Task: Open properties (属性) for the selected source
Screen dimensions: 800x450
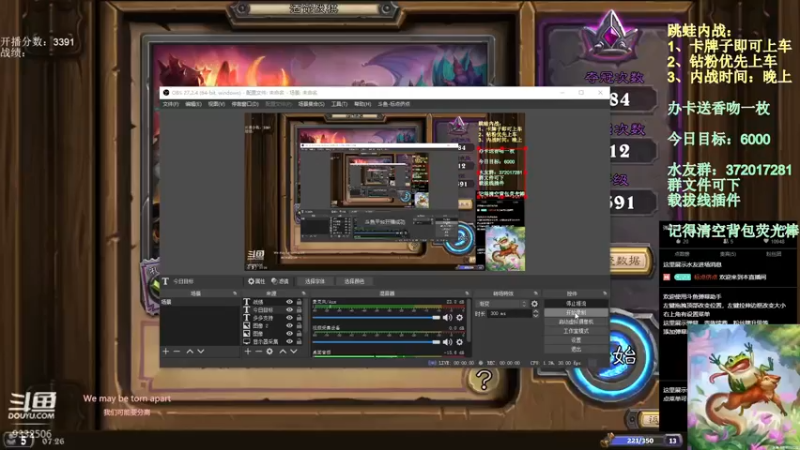Action: pos(257,281)
